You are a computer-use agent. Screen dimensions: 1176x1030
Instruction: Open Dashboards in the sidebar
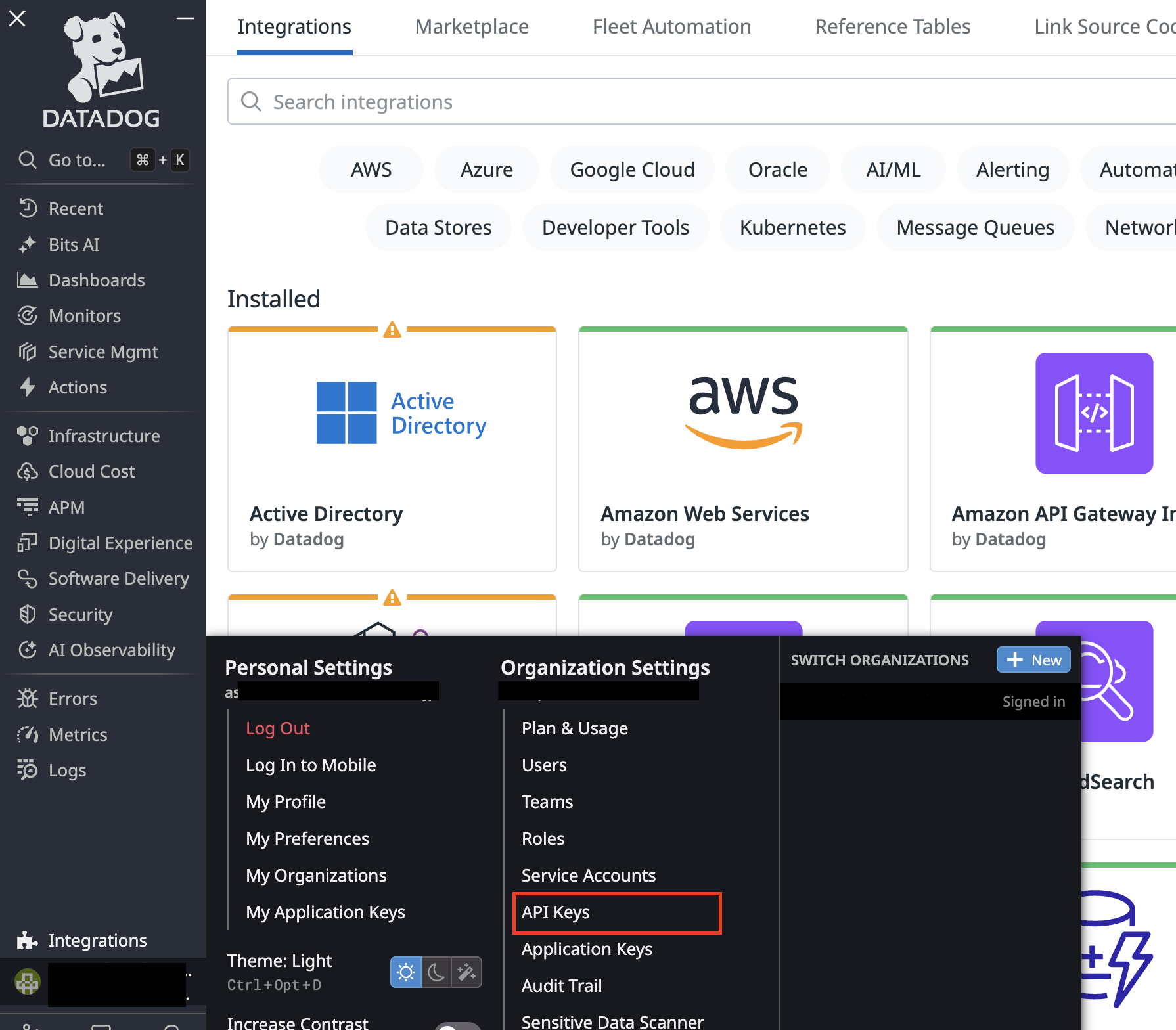[x=96, y=280]
